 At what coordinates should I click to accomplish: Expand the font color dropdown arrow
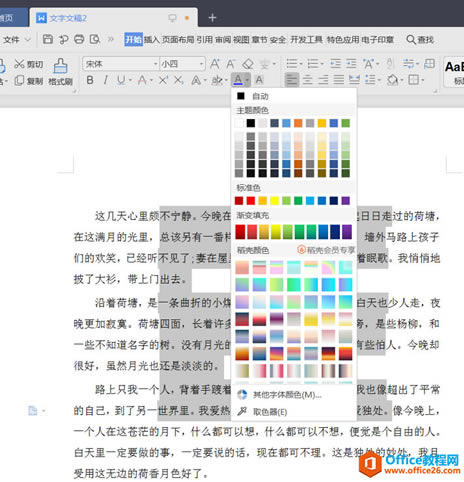(x=247, y=80)
